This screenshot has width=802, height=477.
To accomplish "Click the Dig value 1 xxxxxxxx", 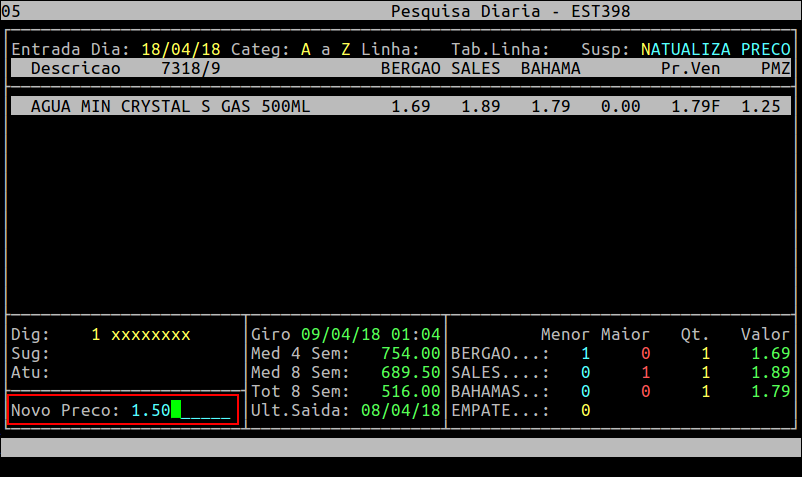I will pos(140,334).
